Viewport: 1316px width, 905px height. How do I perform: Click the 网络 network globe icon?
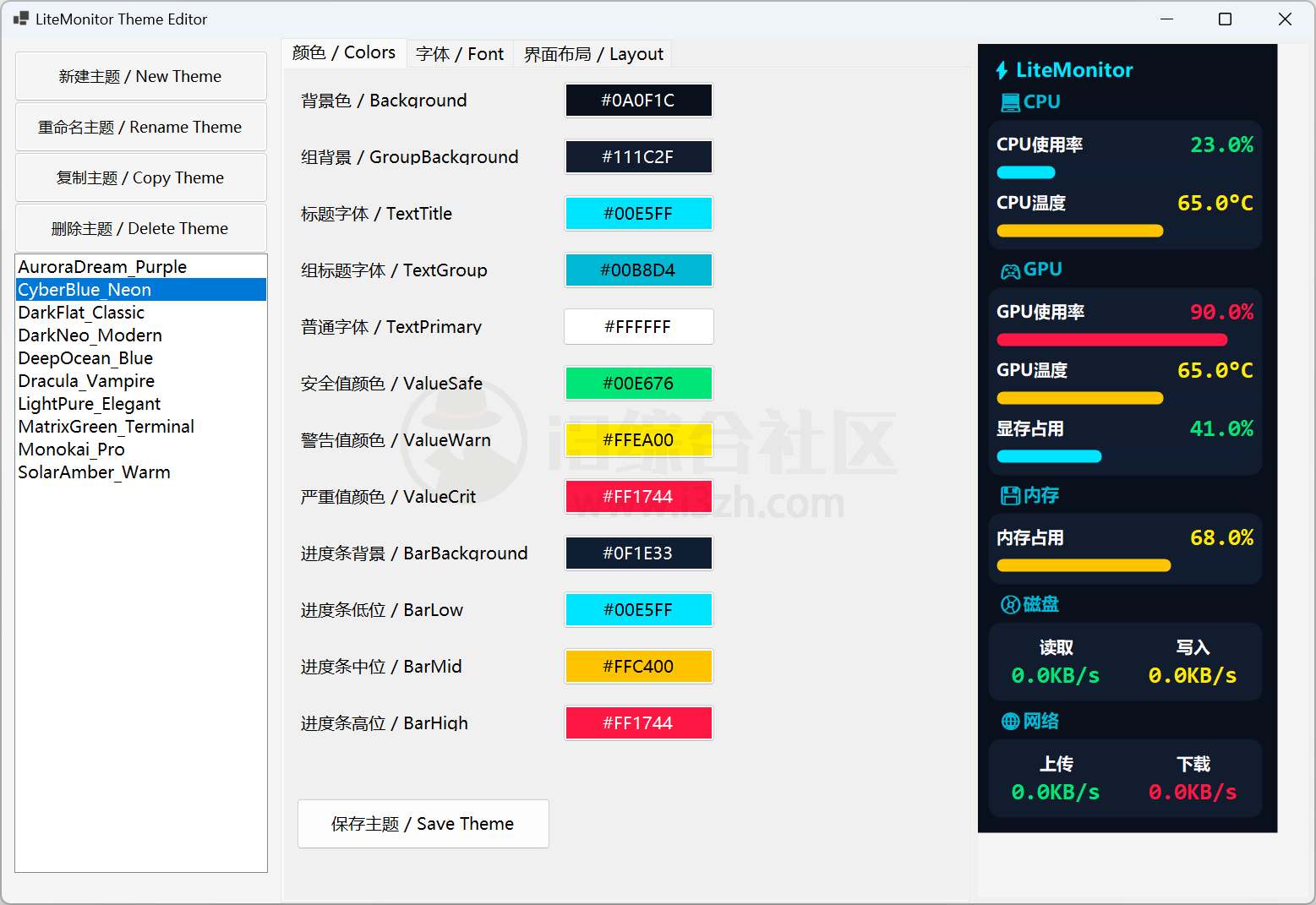click(1008, 721)
